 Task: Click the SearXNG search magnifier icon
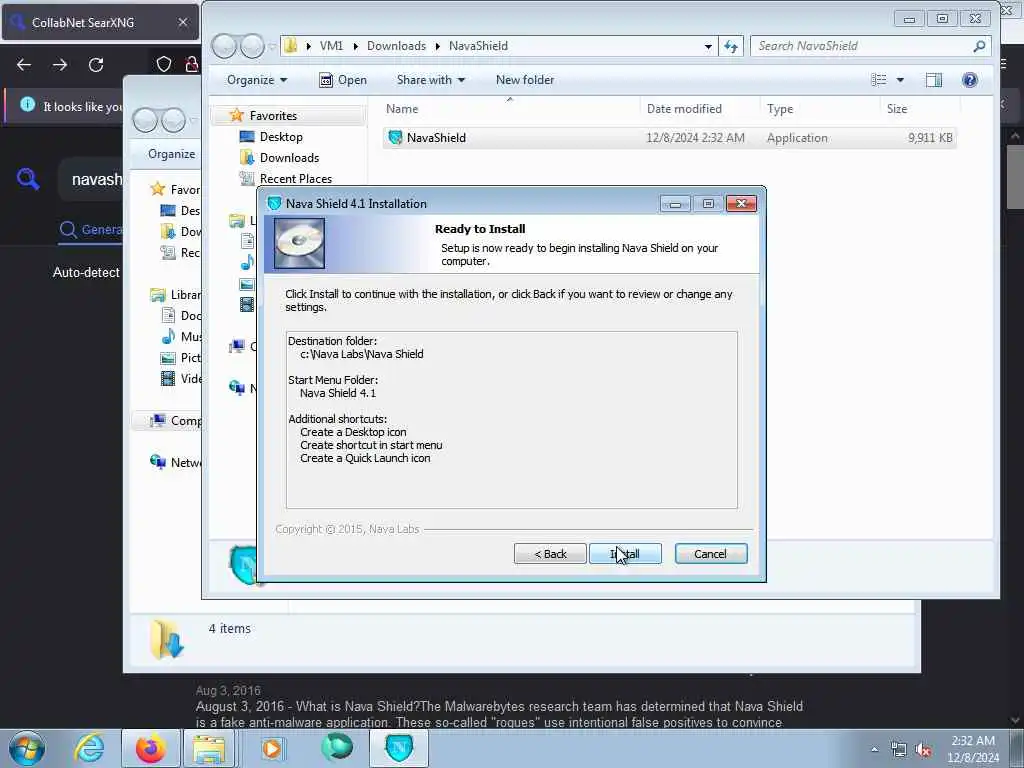pyautogui.click(x=28, y=178)
